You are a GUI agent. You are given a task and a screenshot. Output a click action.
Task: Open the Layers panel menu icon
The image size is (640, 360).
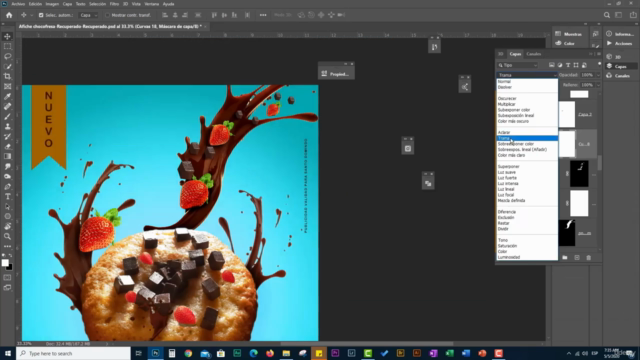599,54
